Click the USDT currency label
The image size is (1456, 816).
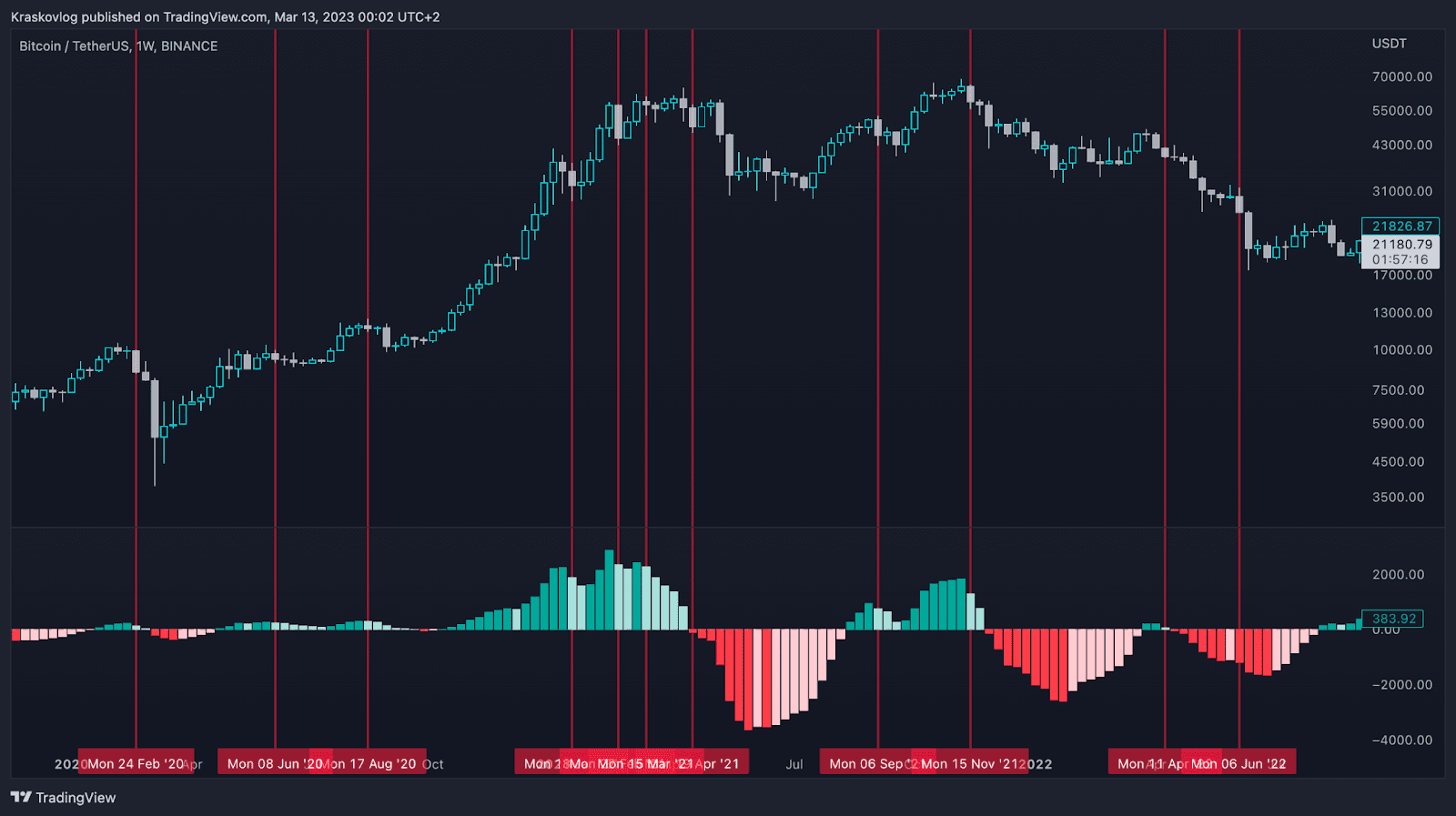pyautogui.click(x=1390, y=44)
